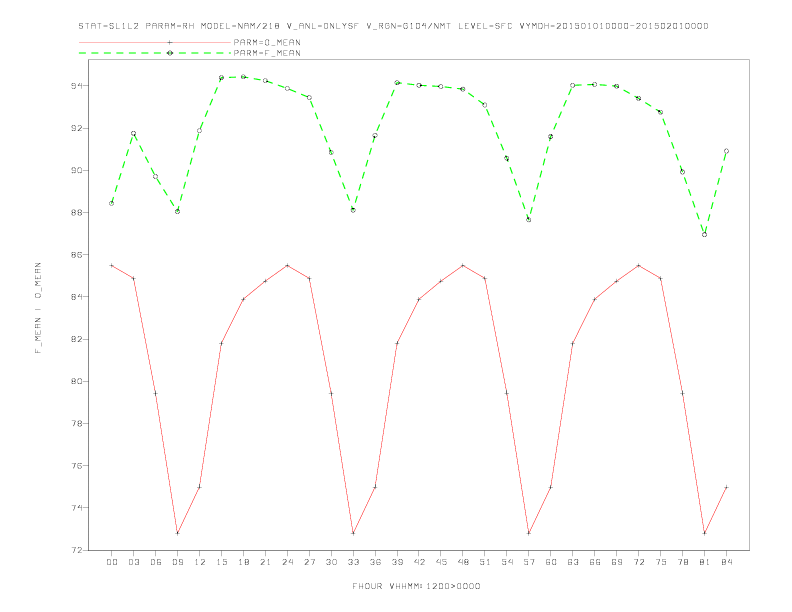Click x-axis tick label 06
The image size is (792, 612).
[x=156, y=562]
